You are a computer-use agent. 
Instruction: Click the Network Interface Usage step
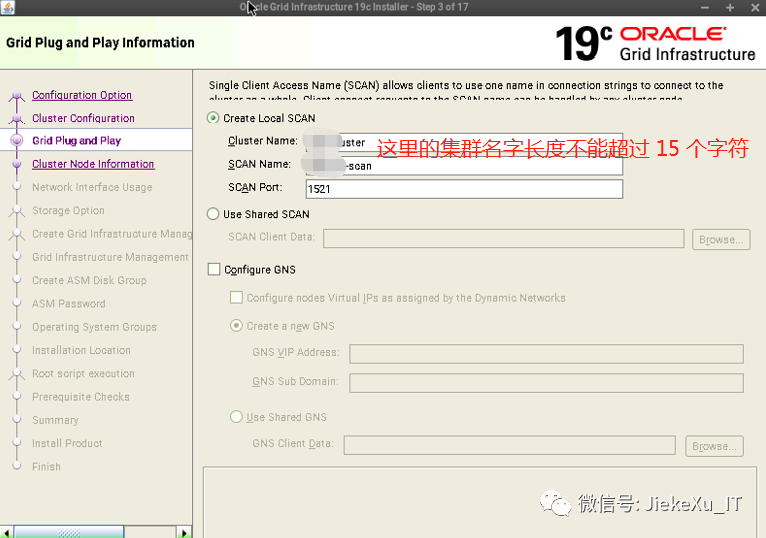[x=92, y=187]
